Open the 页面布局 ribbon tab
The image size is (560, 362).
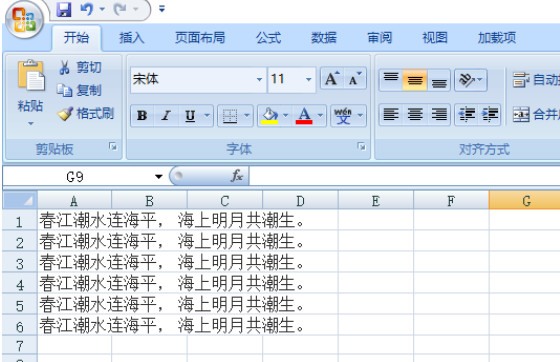click(x=200, y=37)
